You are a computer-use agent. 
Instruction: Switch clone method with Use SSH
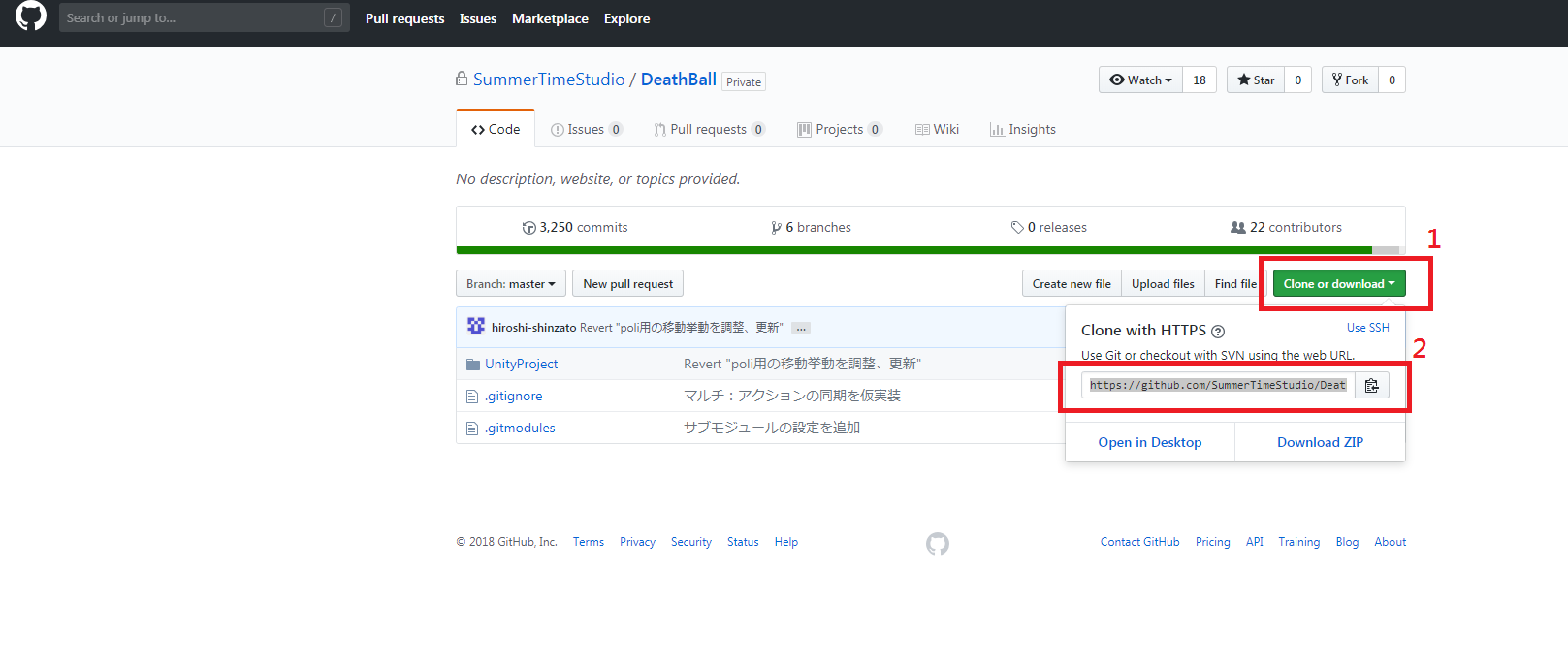point(1367,328)
